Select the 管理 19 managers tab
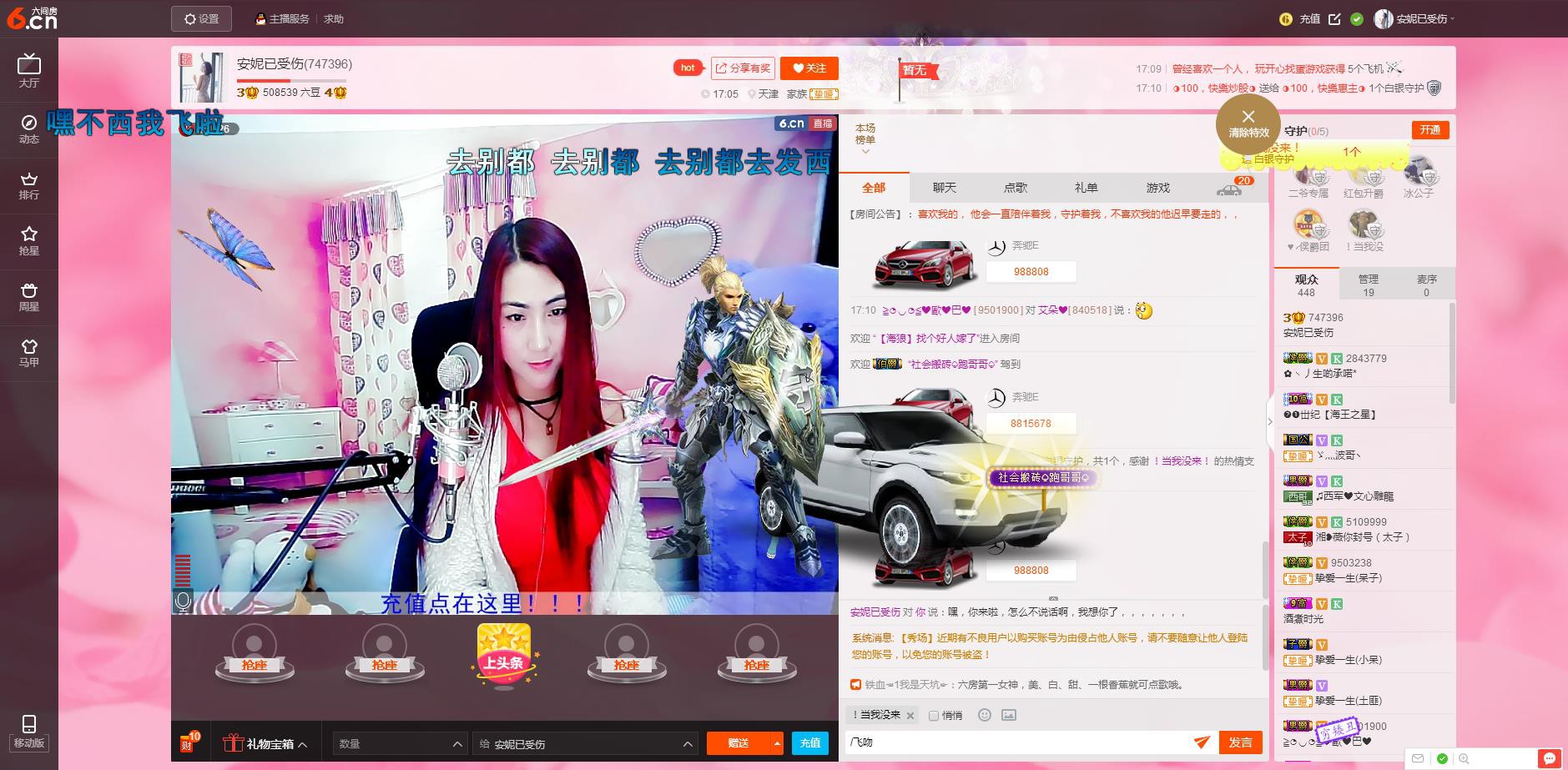Screen dimensions: 1568x770 point(1369,285)
